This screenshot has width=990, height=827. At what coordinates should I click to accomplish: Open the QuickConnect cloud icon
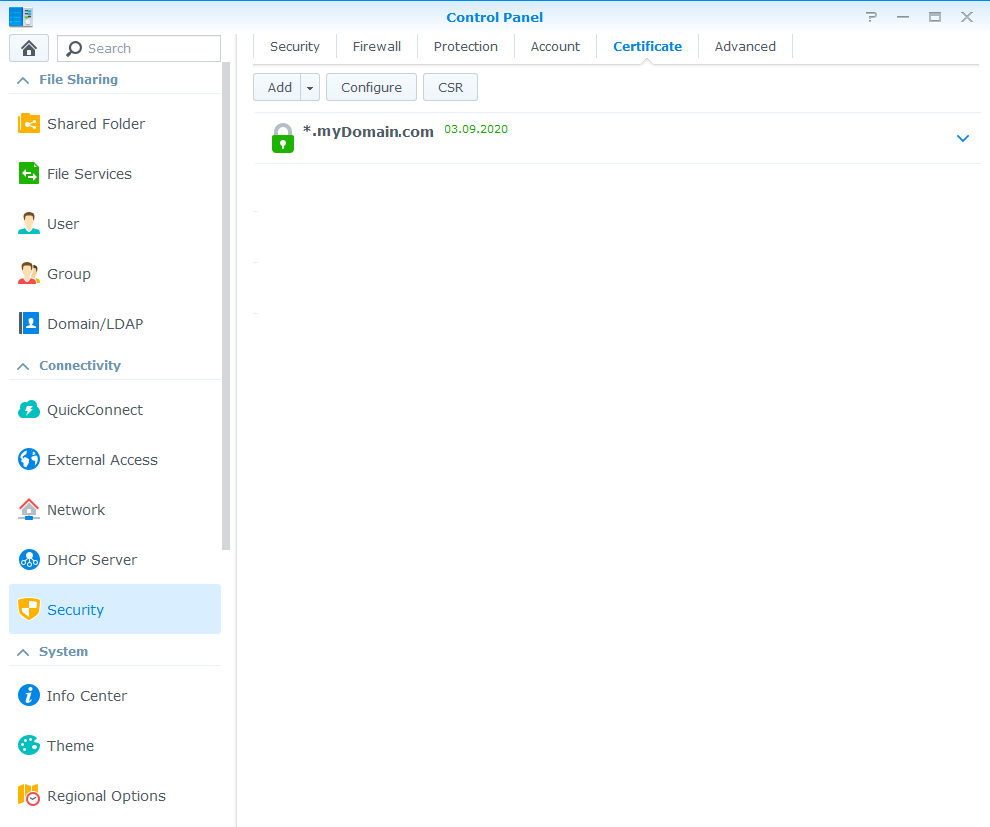(29, 410)
